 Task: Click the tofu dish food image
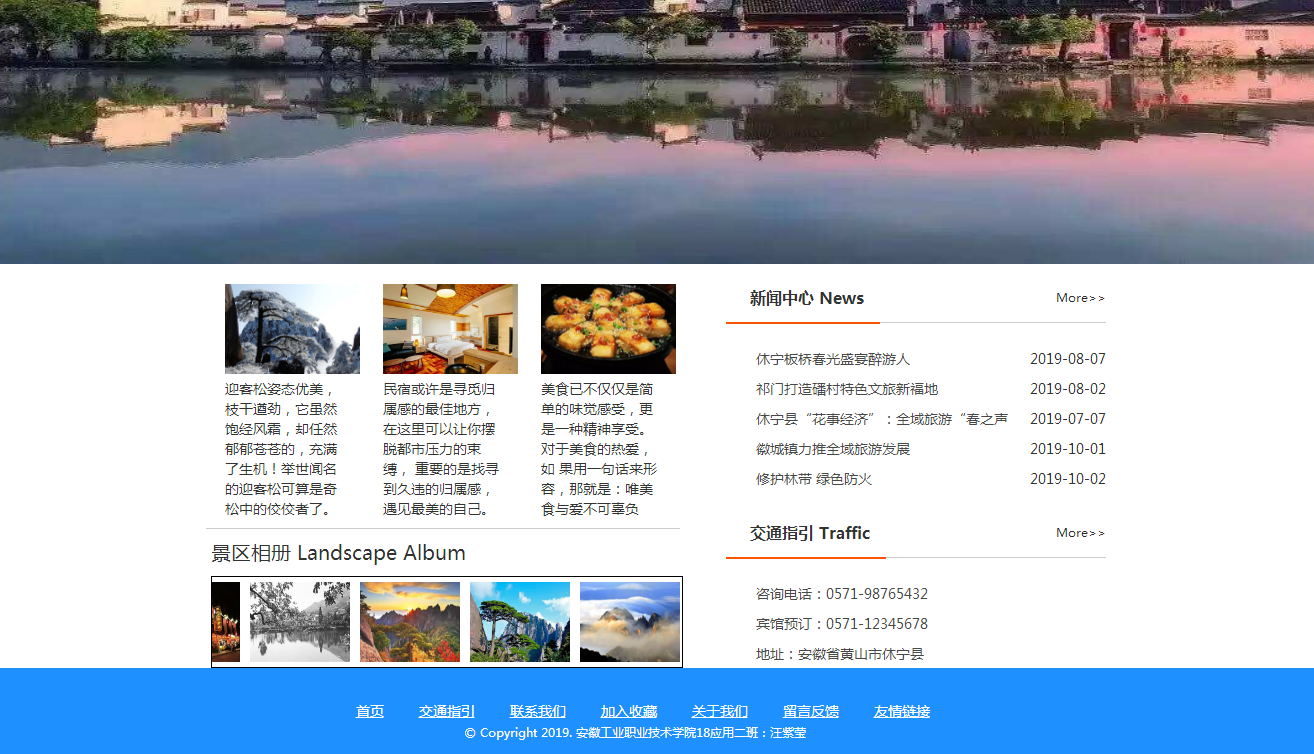(608, 329)
